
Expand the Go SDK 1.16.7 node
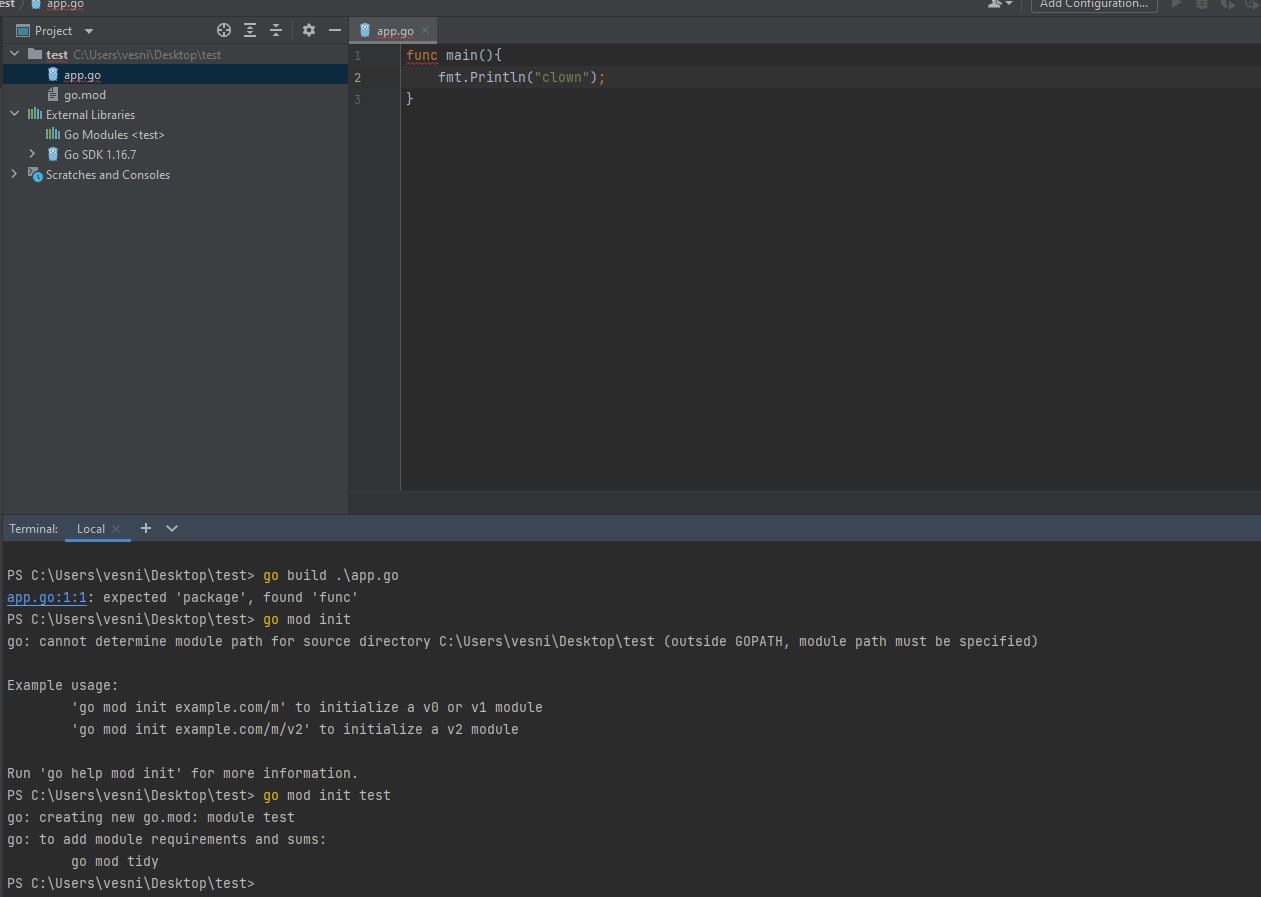pos(32,154)
